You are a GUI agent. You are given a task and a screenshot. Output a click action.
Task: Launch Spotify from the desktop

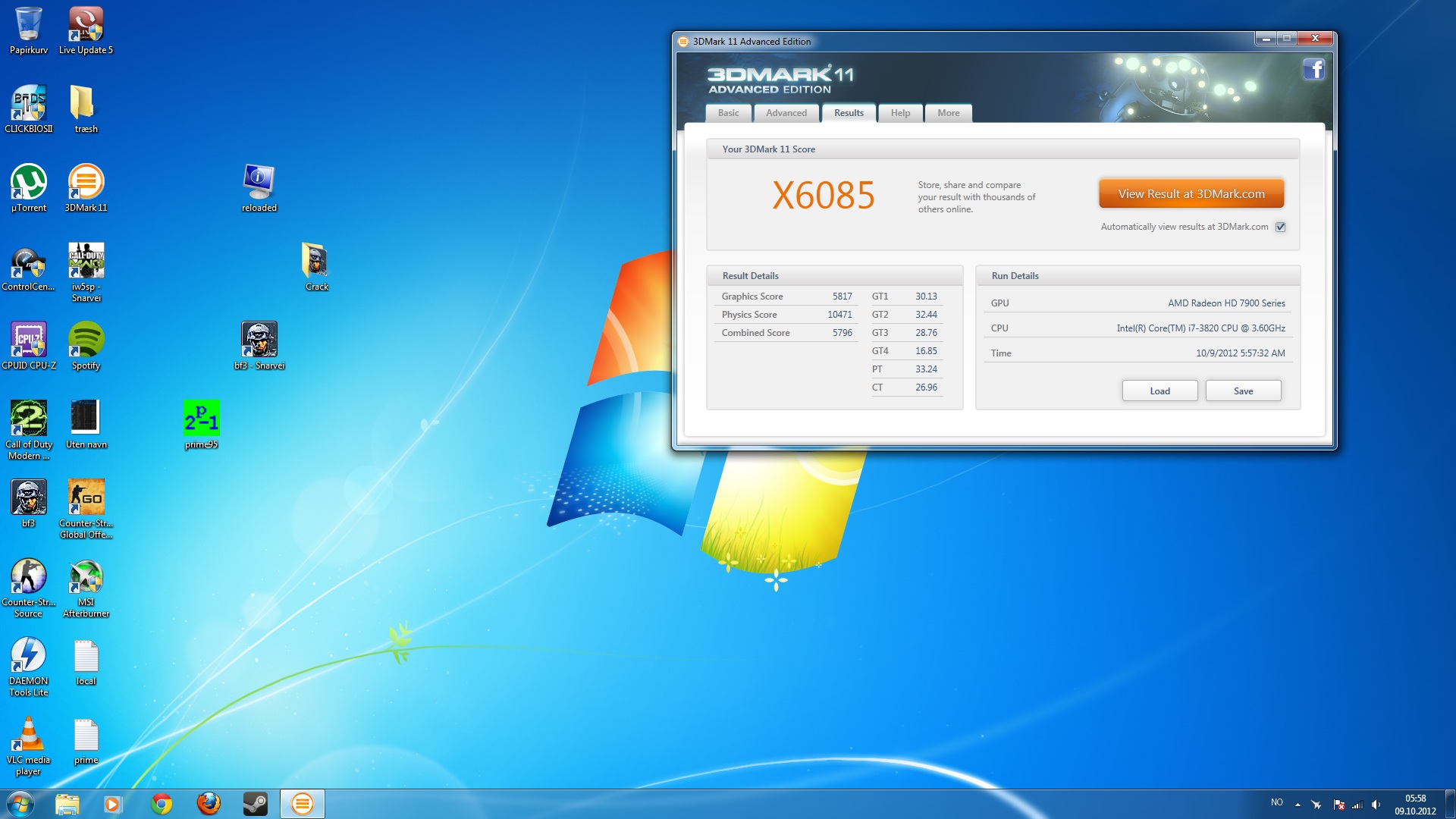point(86,346)
